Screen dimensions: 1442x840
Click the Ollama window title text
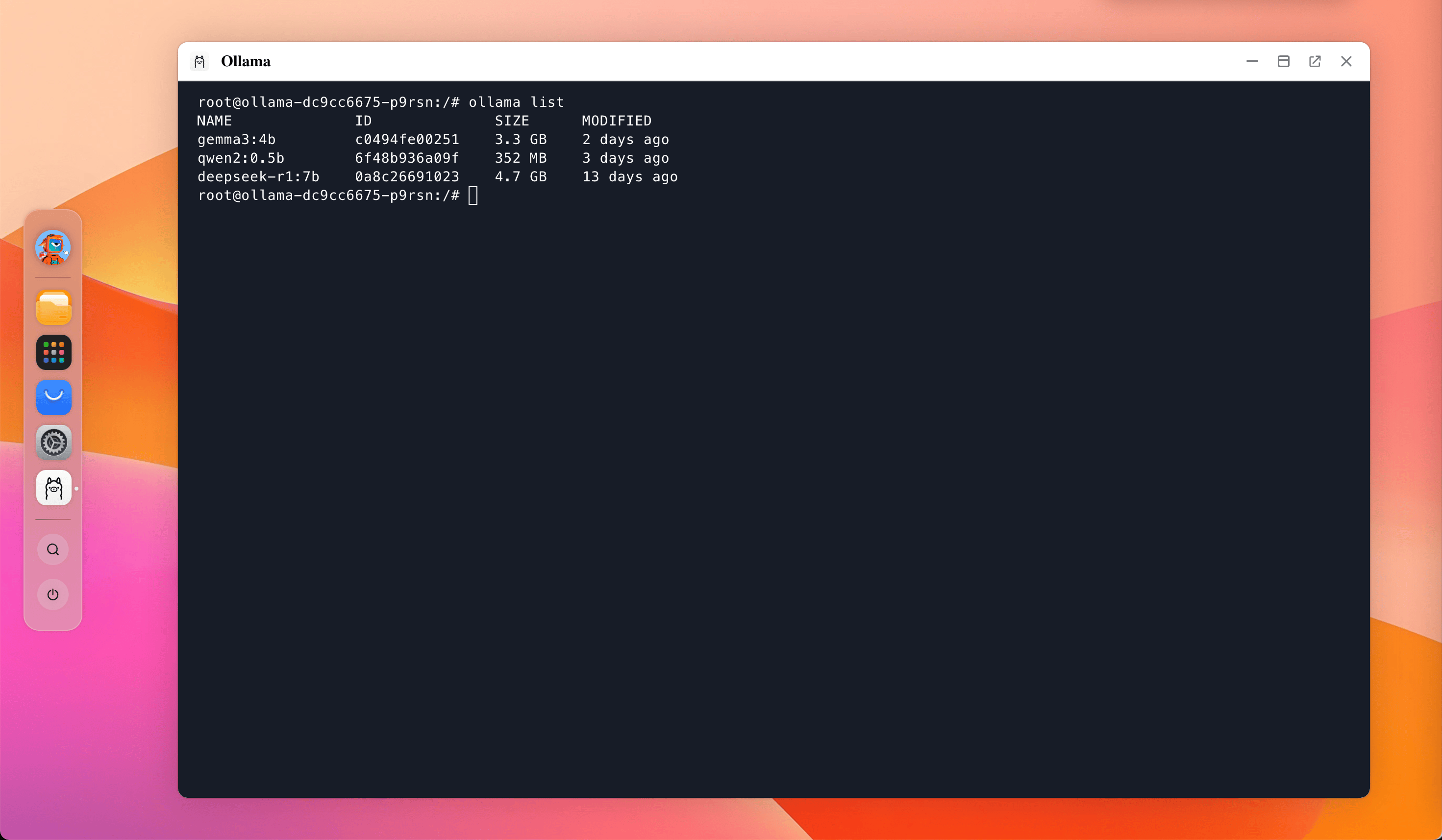click(x=246, y=61)
